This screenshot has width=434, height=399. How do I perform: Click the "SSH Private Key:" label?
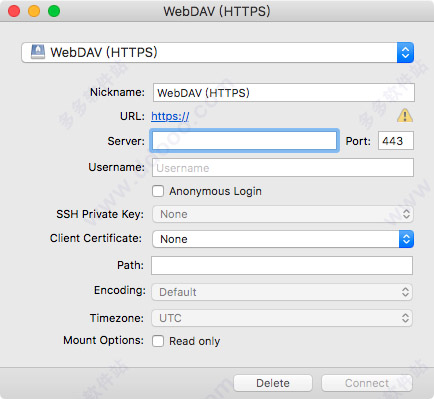pyautogui.click(x=100, y=214)
